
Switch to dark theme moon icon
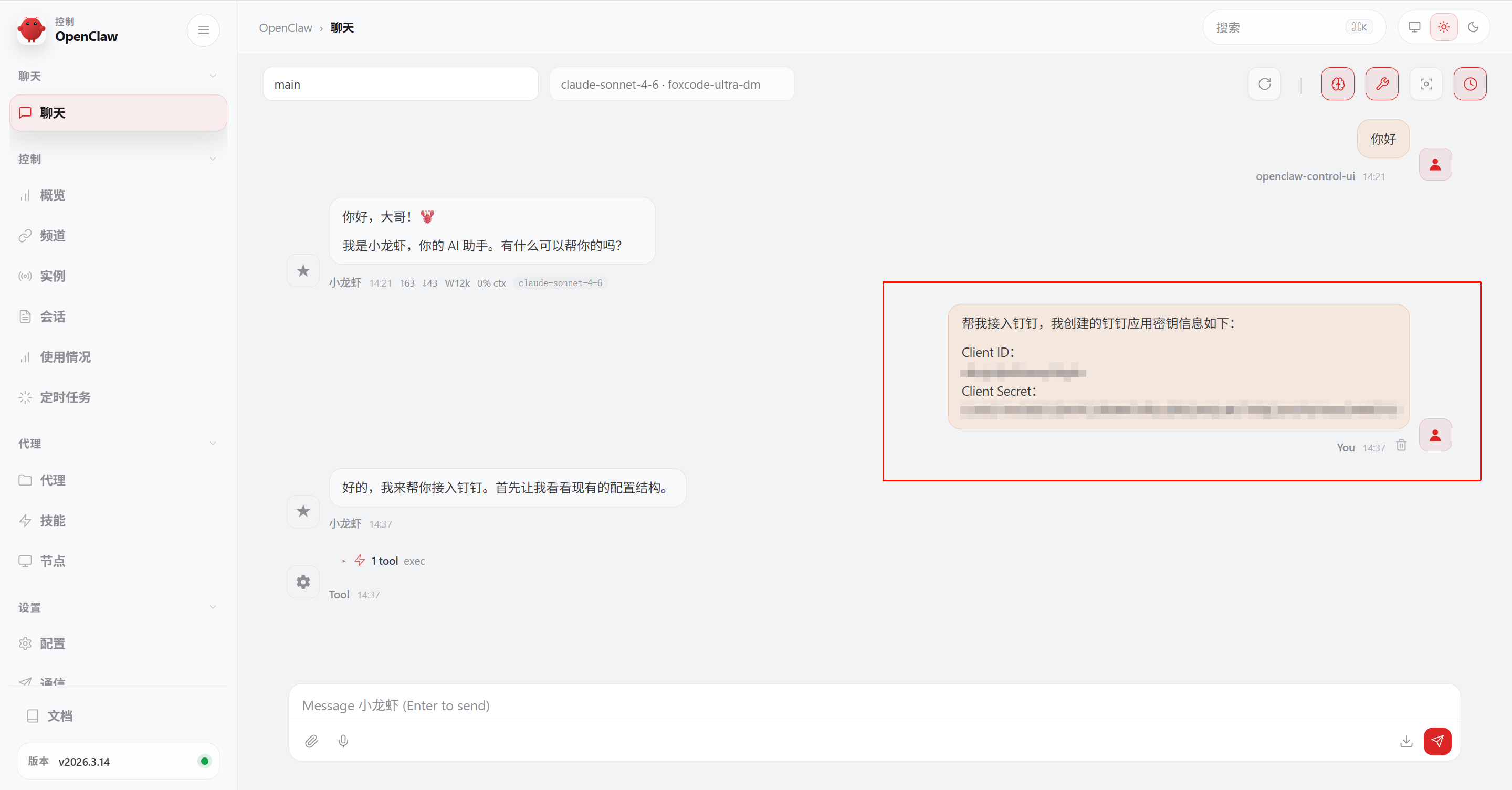[x=1473, y=27]
